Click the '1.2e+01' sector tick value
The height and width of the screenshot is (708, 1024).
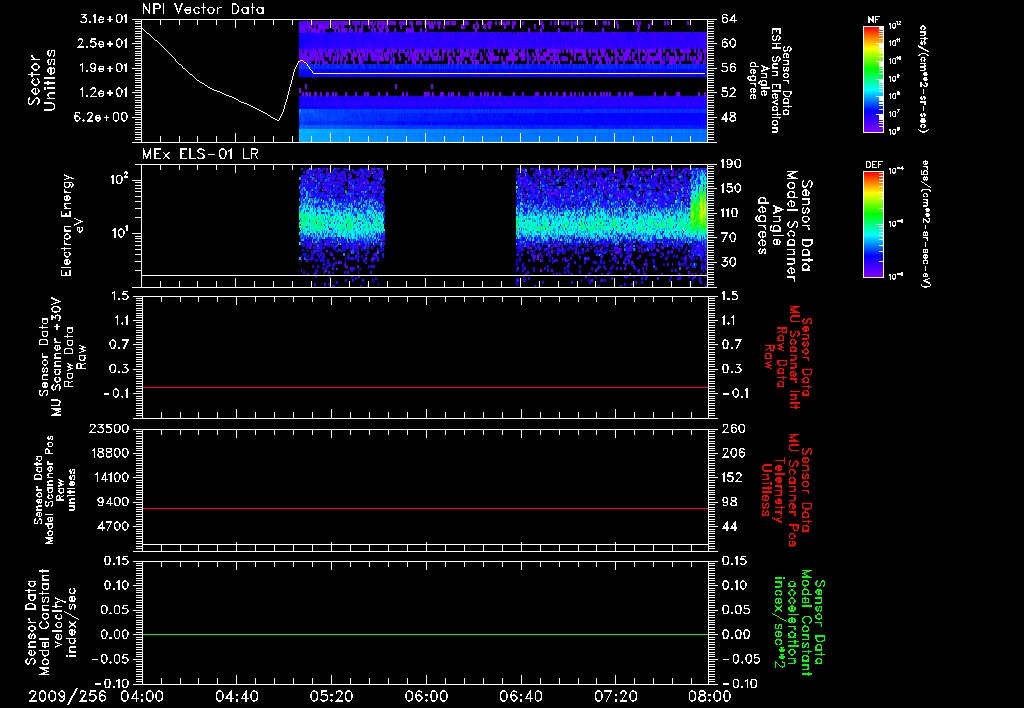point(104,93)
